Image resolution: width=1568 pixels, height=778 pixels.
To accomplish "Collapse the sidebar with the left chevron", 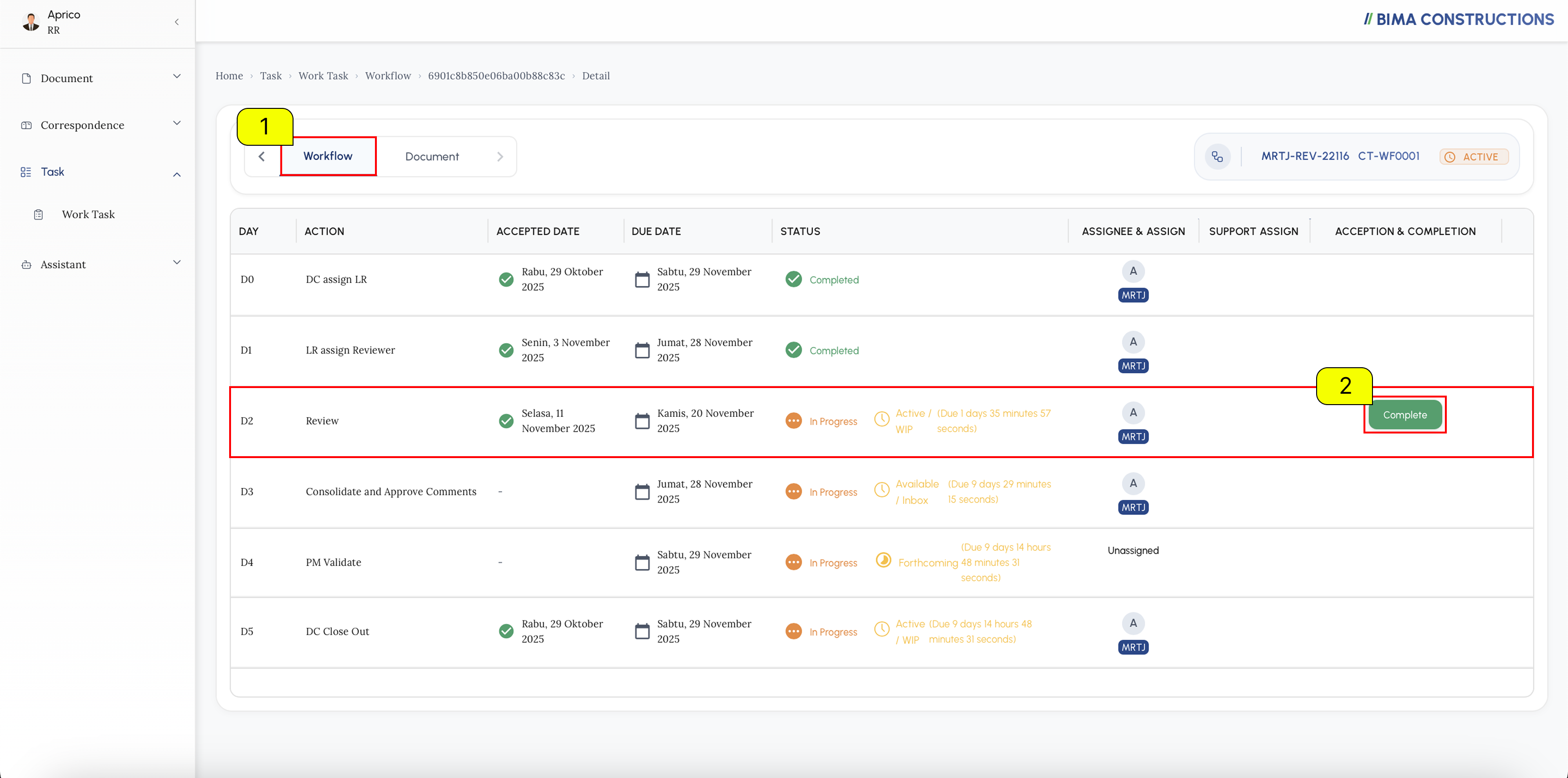I will point(177,22).
